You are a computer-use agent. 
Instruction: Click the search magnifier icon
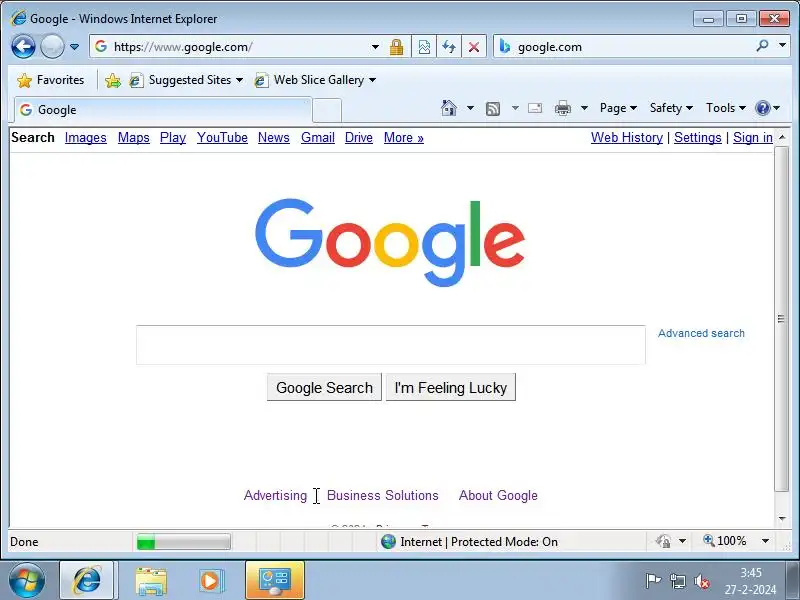coord(762,46)
